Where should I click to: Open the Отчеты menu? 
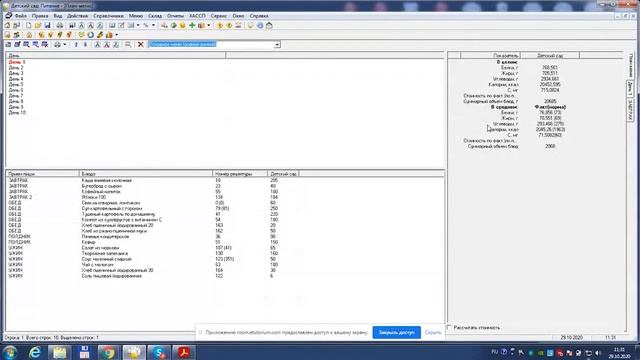click(x=176, y=16)
